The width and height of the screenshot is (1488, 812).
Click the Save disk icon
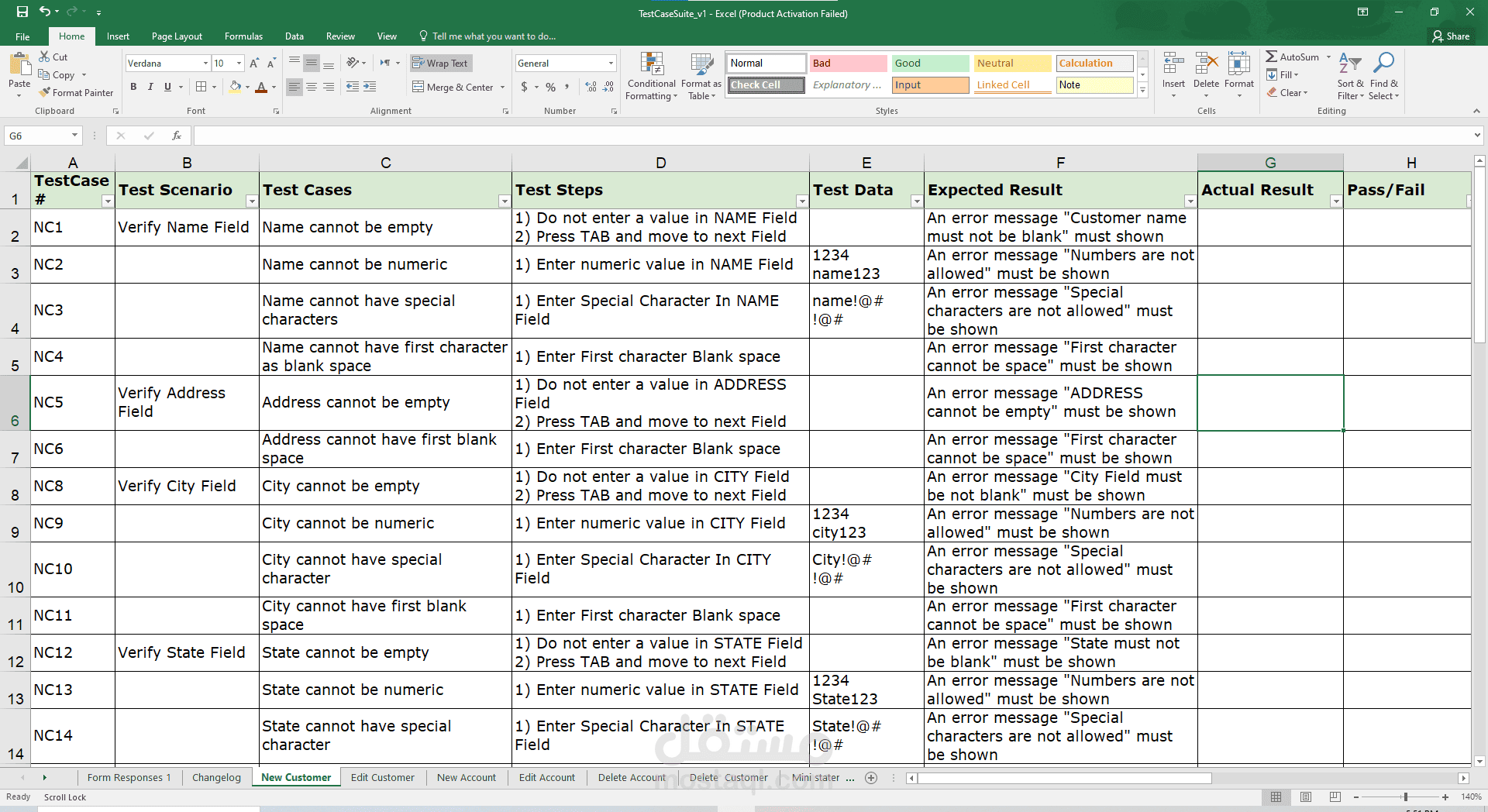[x=22, y=12]
